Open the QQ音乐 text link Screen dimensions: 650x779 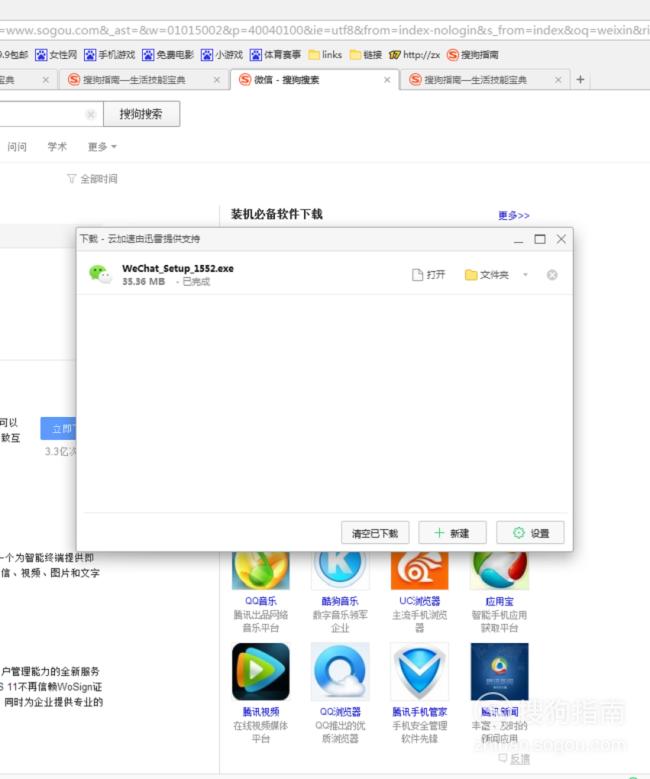point(260,601)
